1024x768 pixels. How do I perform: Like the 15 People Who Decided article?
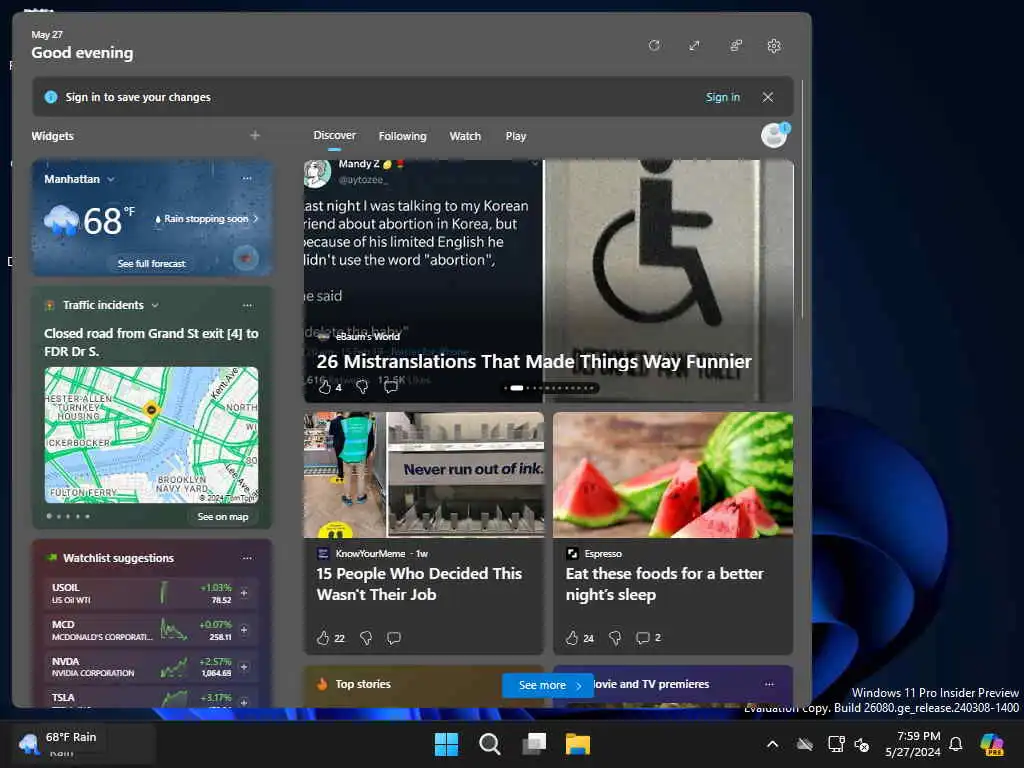pos(323,638)
